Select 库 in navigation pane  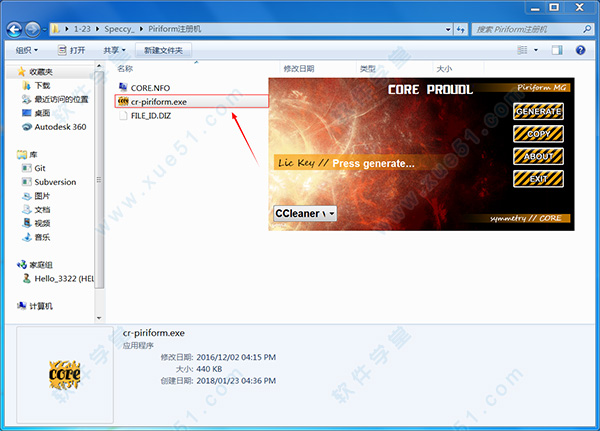[33, 155]
